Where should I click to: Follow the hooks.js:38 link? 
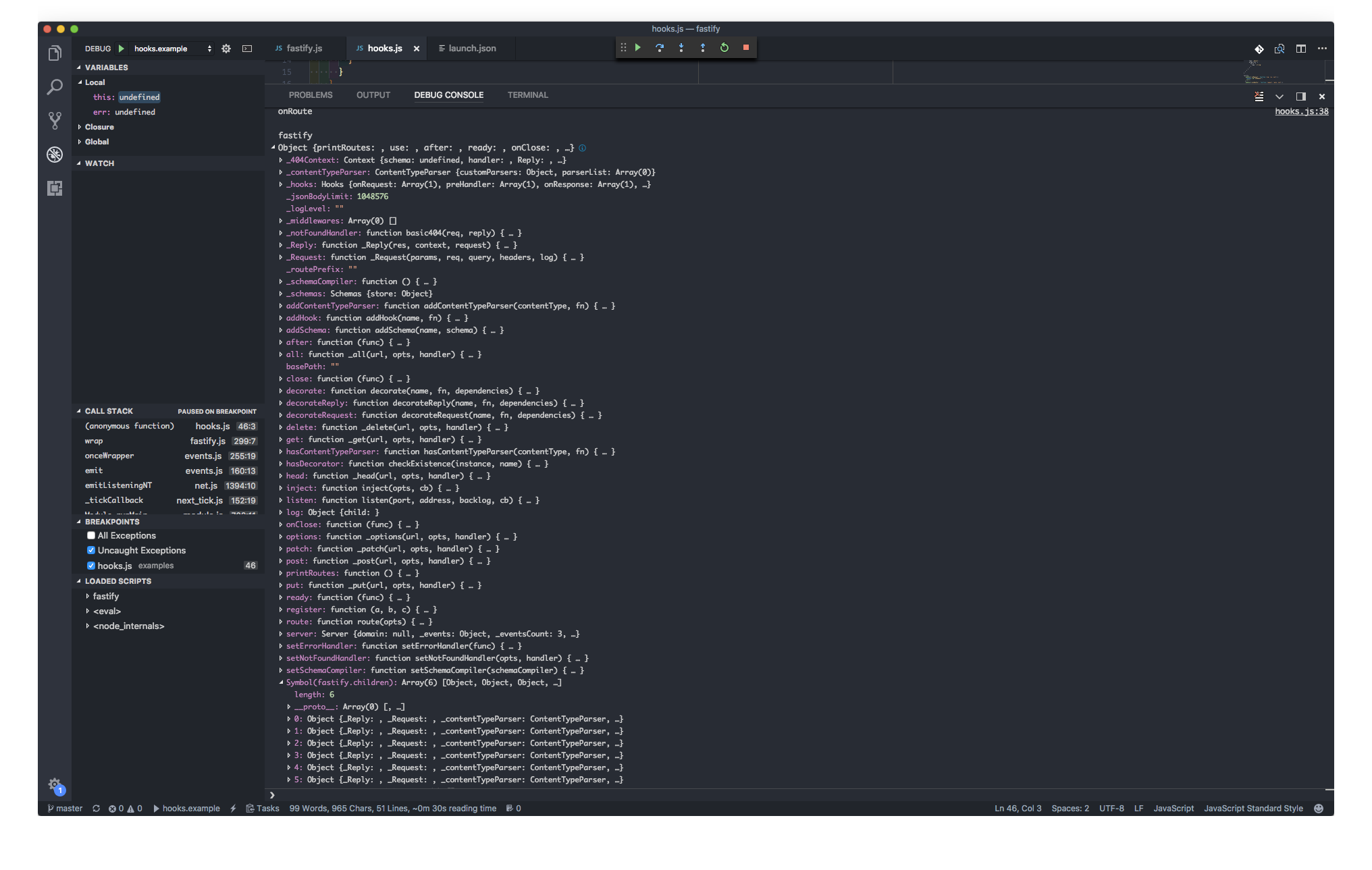(x=1301, y=111)
